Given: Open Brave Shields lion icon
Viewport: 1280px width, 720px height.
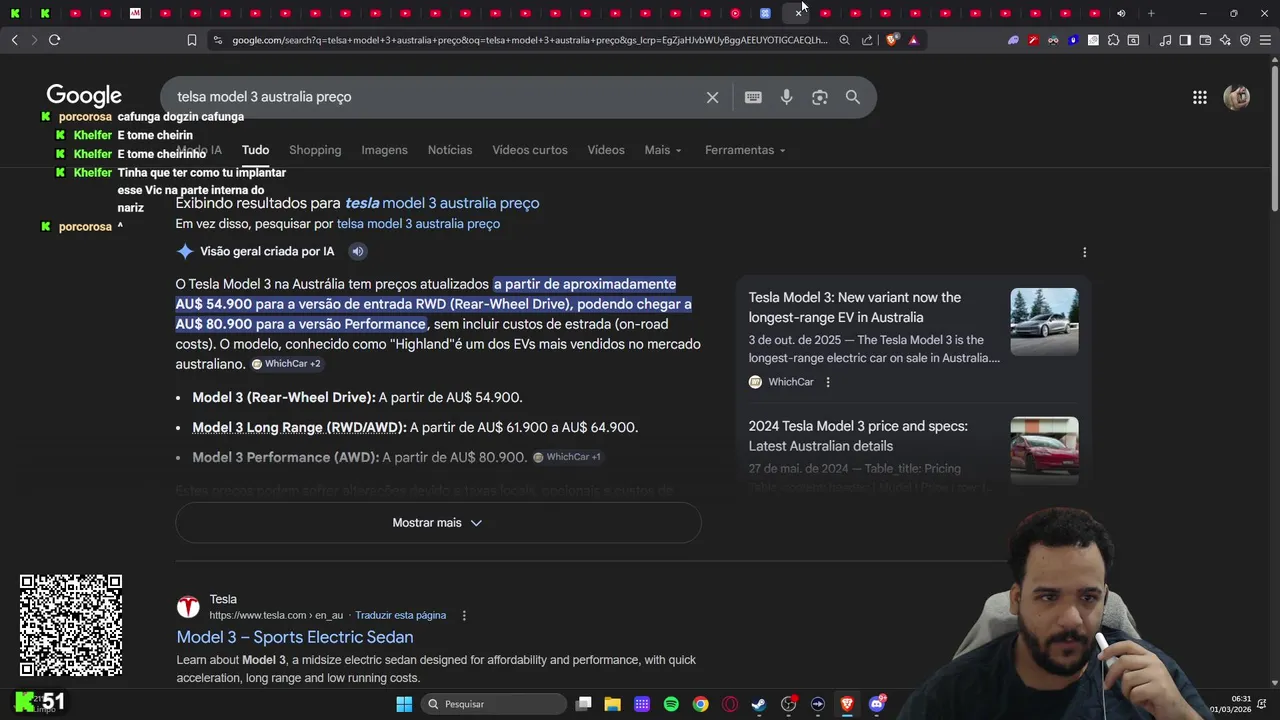Looking at the screenshot, I should pyautogui.click(x=892, y=40).
